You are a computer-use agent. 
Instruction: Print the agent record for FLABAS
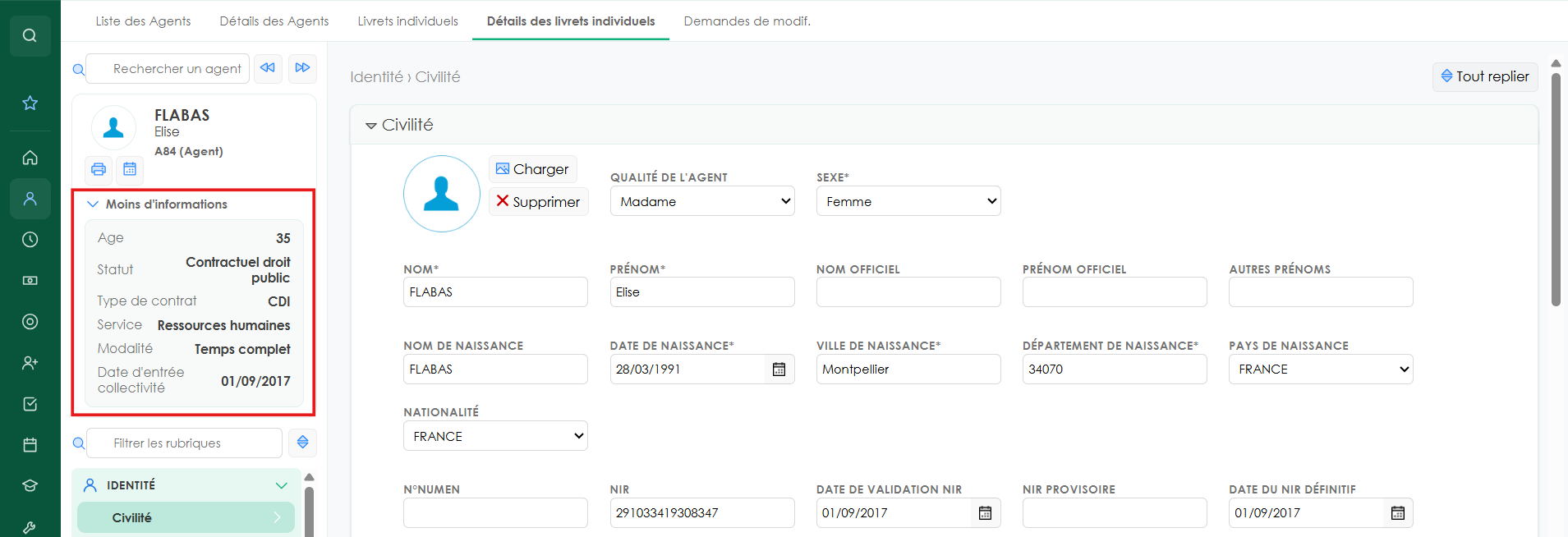pos(99,169)
